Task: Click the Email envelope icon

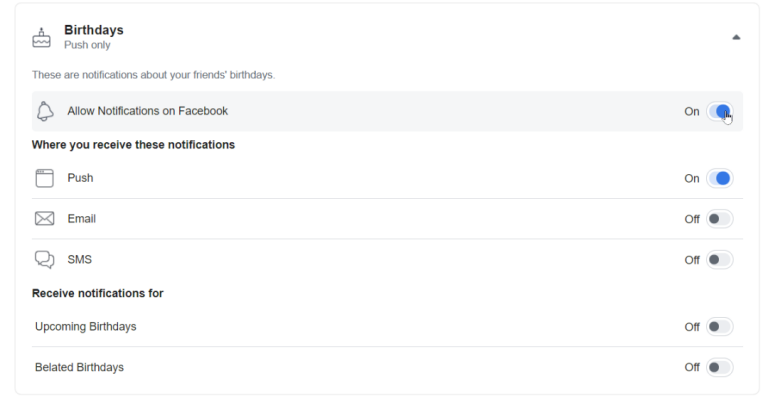Action: click(45, 218)
